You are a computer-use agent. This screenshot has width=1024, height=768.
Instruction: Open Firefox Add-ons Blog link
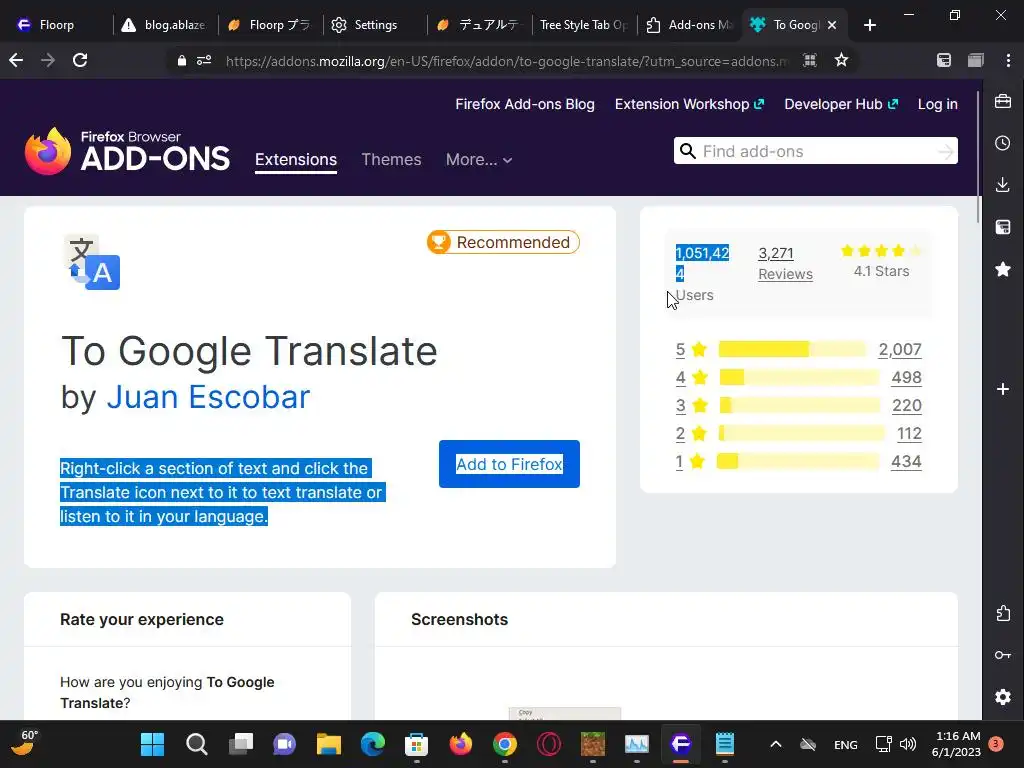click(x=525, y=104)
